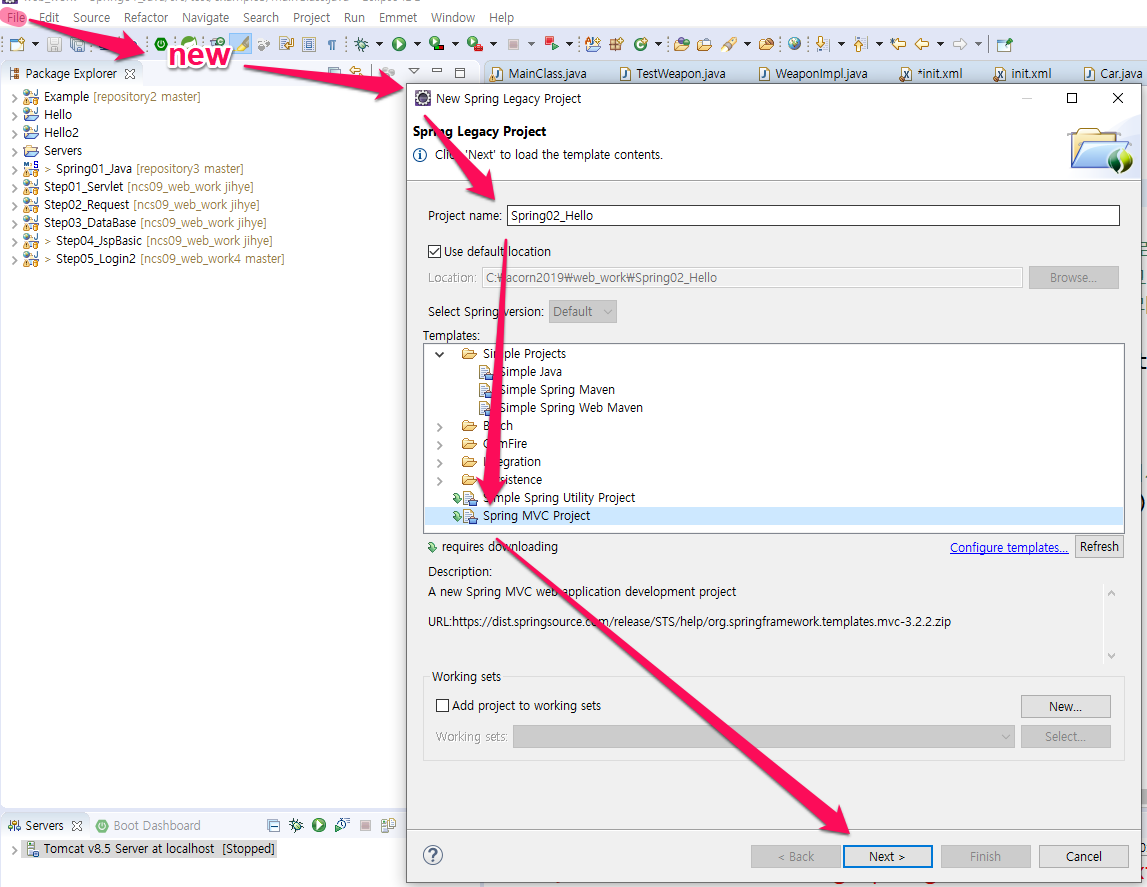Click the Open Task briefcase icon

click(x=704, y=45)
